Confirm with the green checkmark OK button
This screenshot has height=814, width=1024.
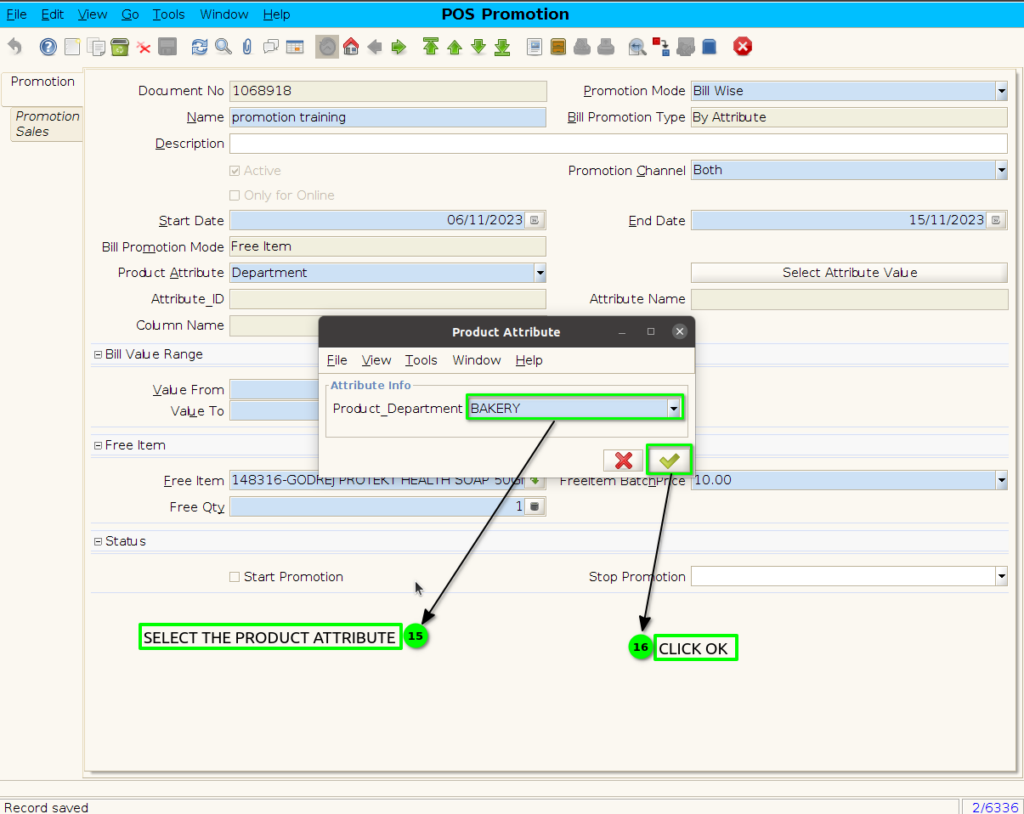click(669, 460)
